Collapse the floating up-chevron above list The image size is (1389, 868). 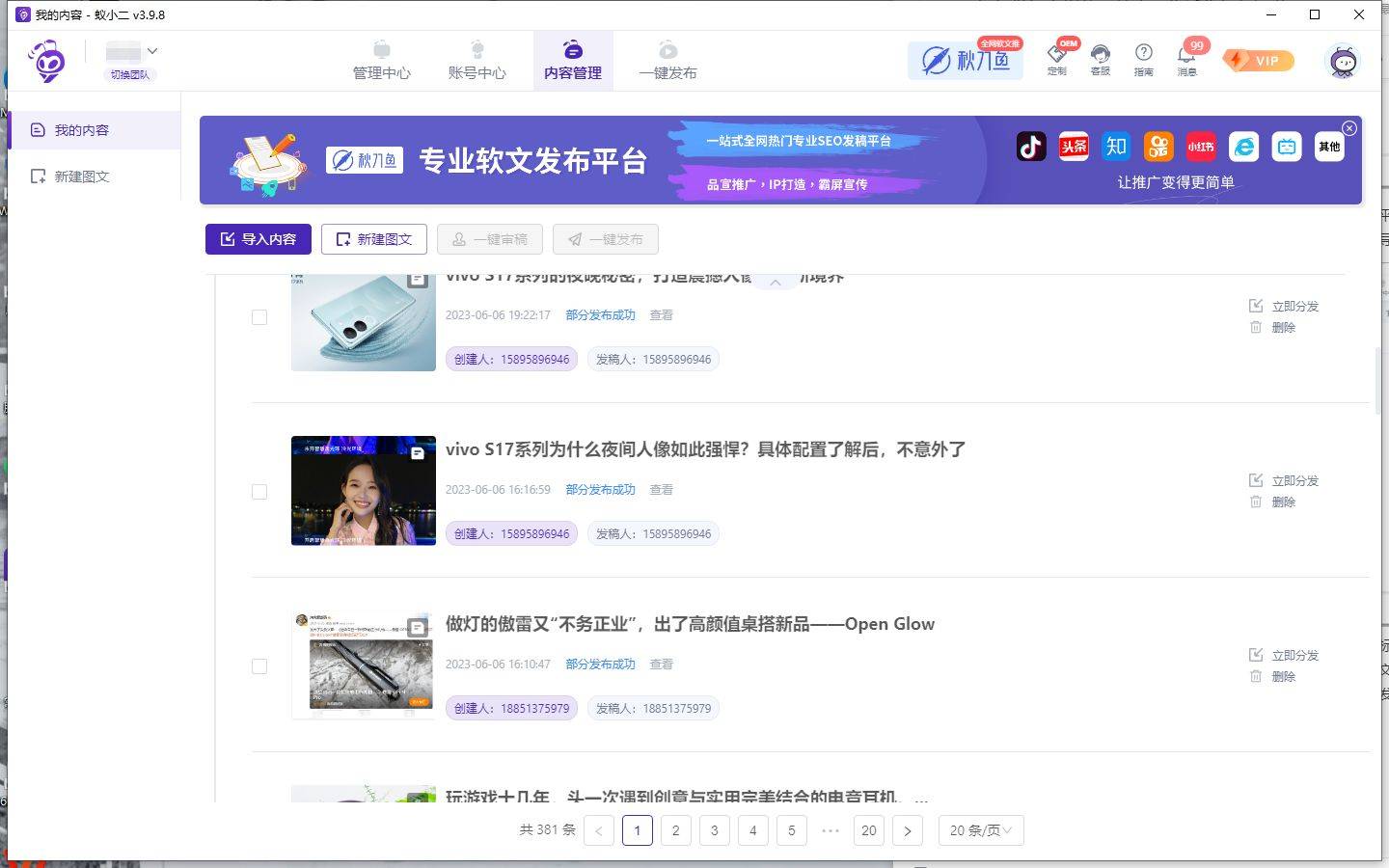tap(775, 282)
